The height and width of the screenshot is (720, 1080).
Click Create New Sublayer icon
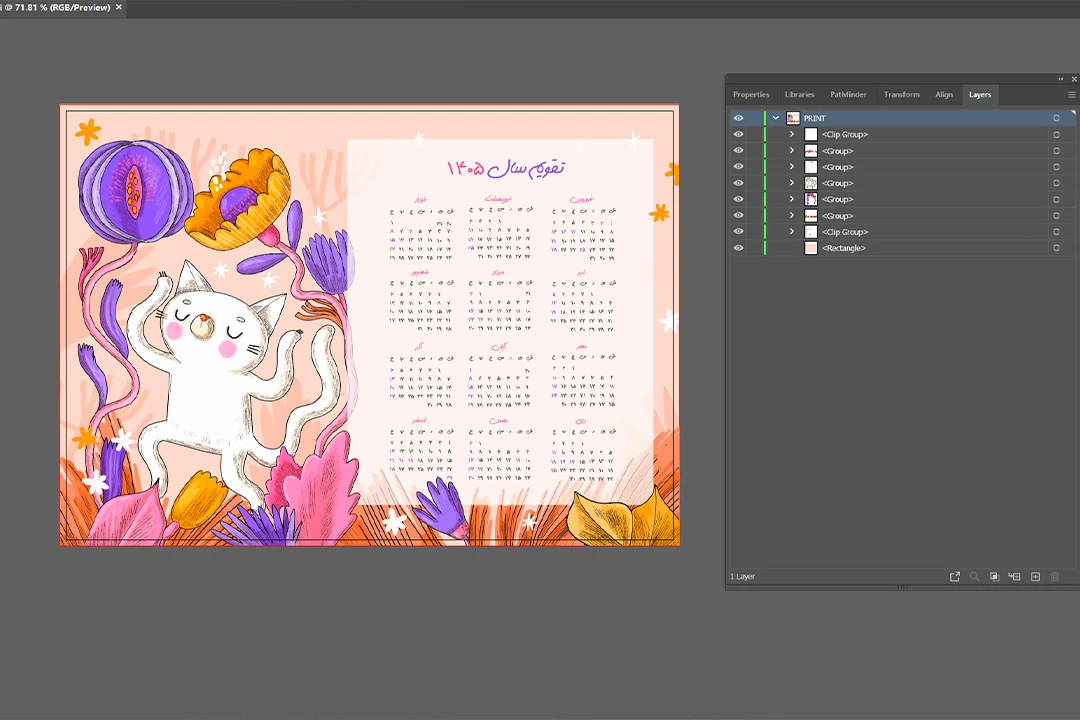point(1014,577)
